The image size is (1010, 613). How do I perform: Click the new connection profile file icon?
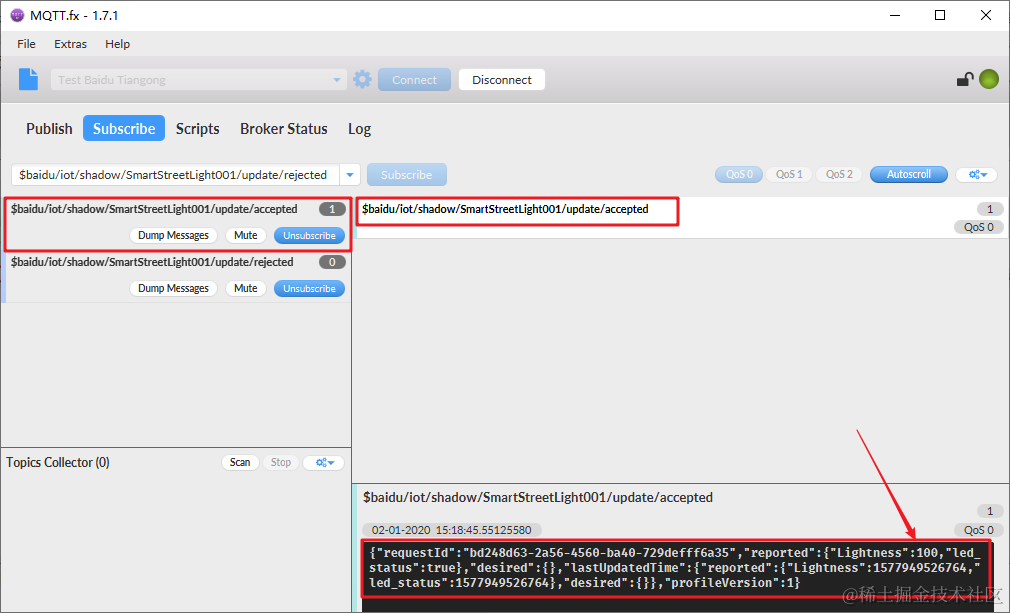pyautogui.click(x=28, y=79)
